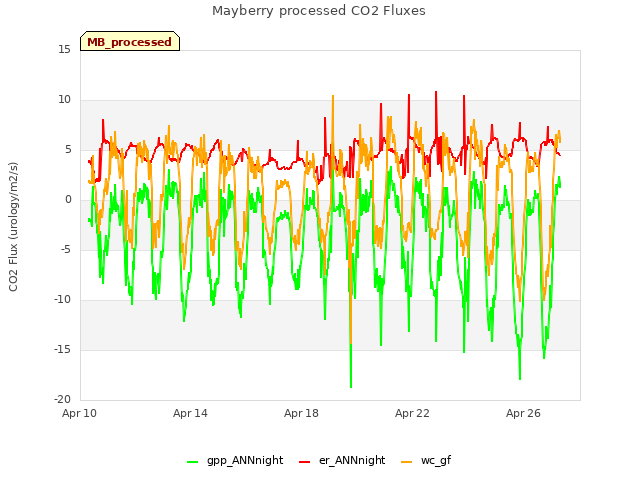The width and height of the screenshot is (640, 480).
Task: Click the orange wc_gf legend swatch
Action: pos(407,462)
